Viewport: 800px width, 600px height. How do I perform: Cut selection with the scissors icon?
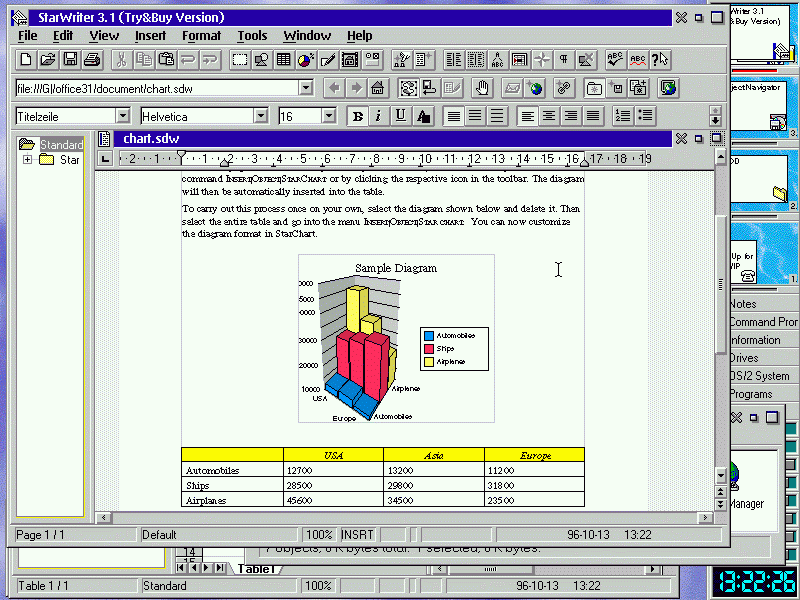(x=121, y=60)
